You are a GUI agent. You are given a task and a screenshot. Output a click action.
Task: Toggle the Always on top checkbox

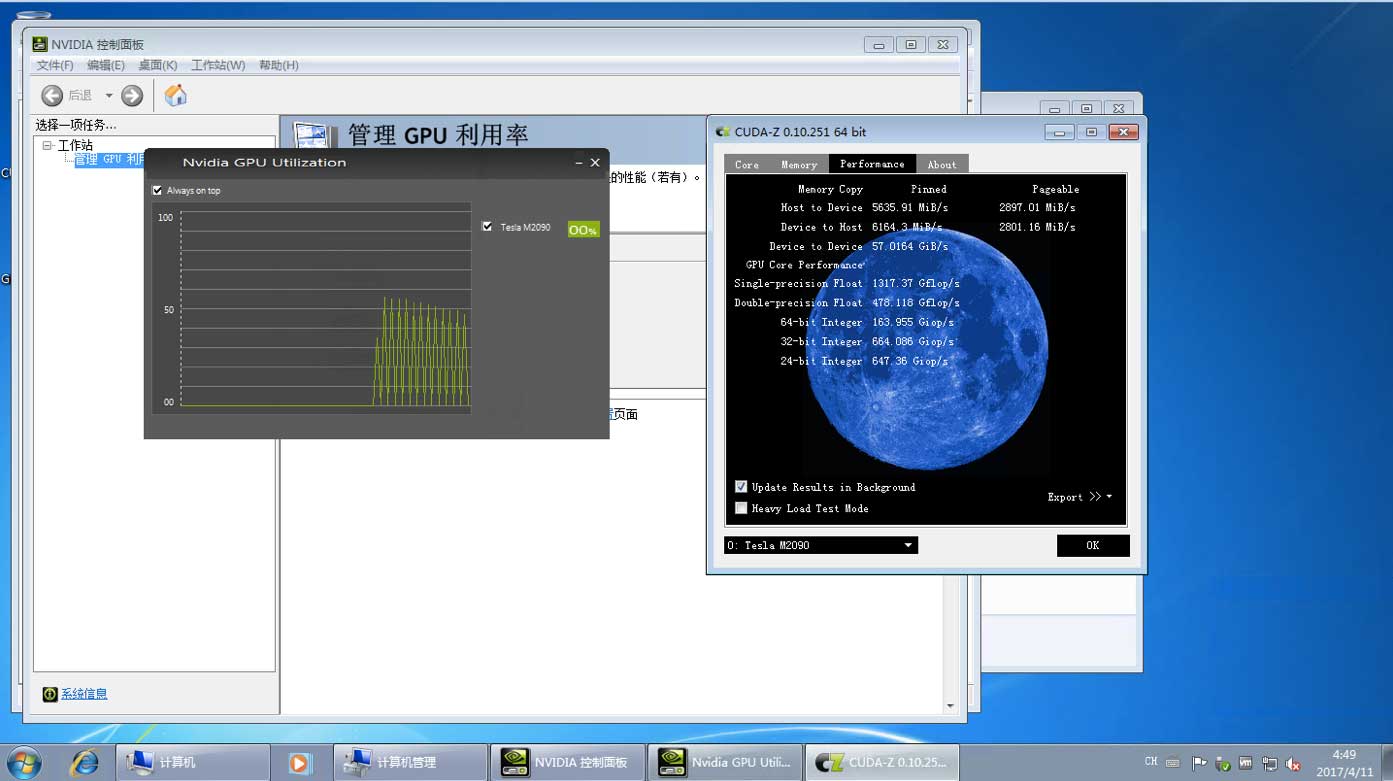pos(157,190)
